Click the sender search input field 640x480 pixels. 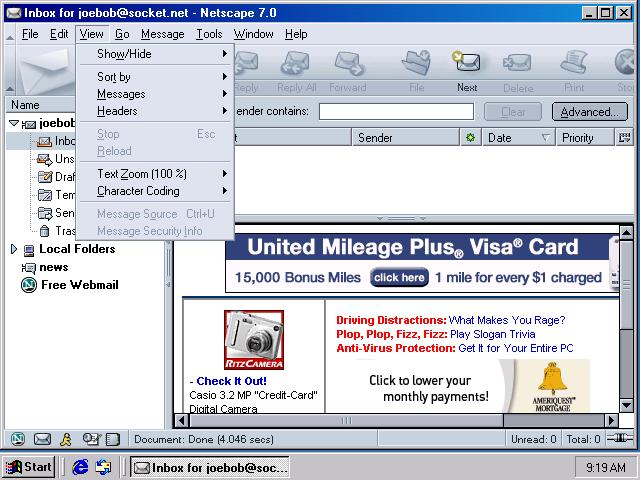click(x=396, y=111)
